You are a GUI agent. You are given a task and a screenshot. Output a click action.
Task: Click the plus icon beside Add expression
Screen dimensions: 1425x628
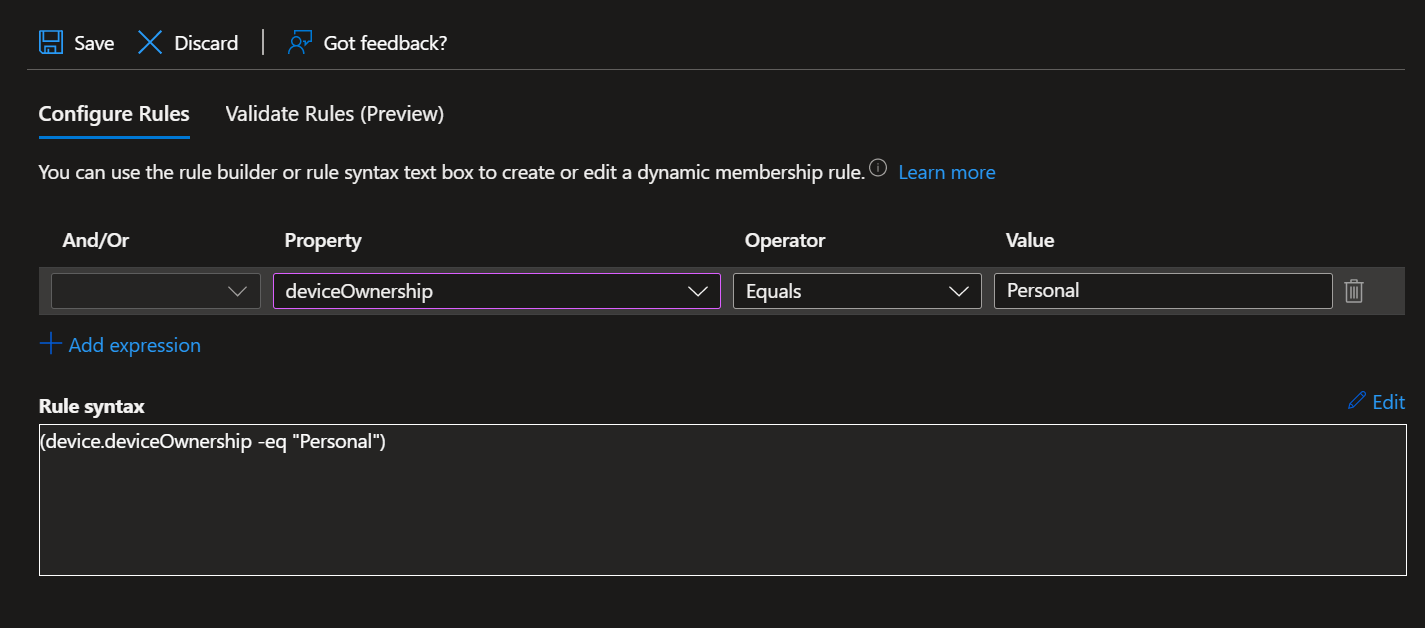click(x=50, y=344)
